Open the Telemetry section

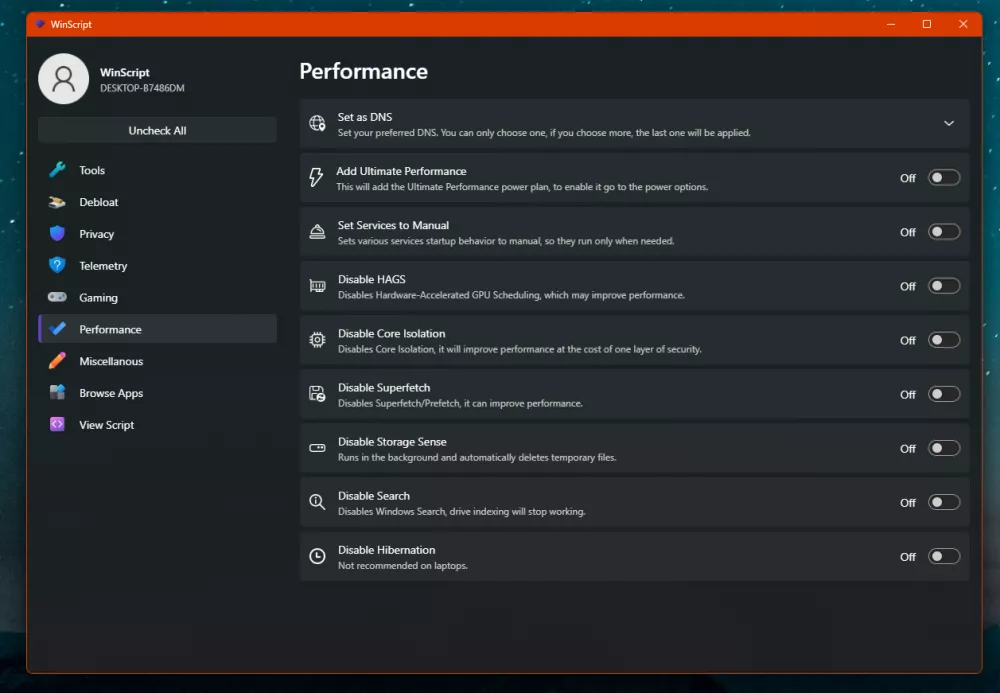tap(104, 266)
